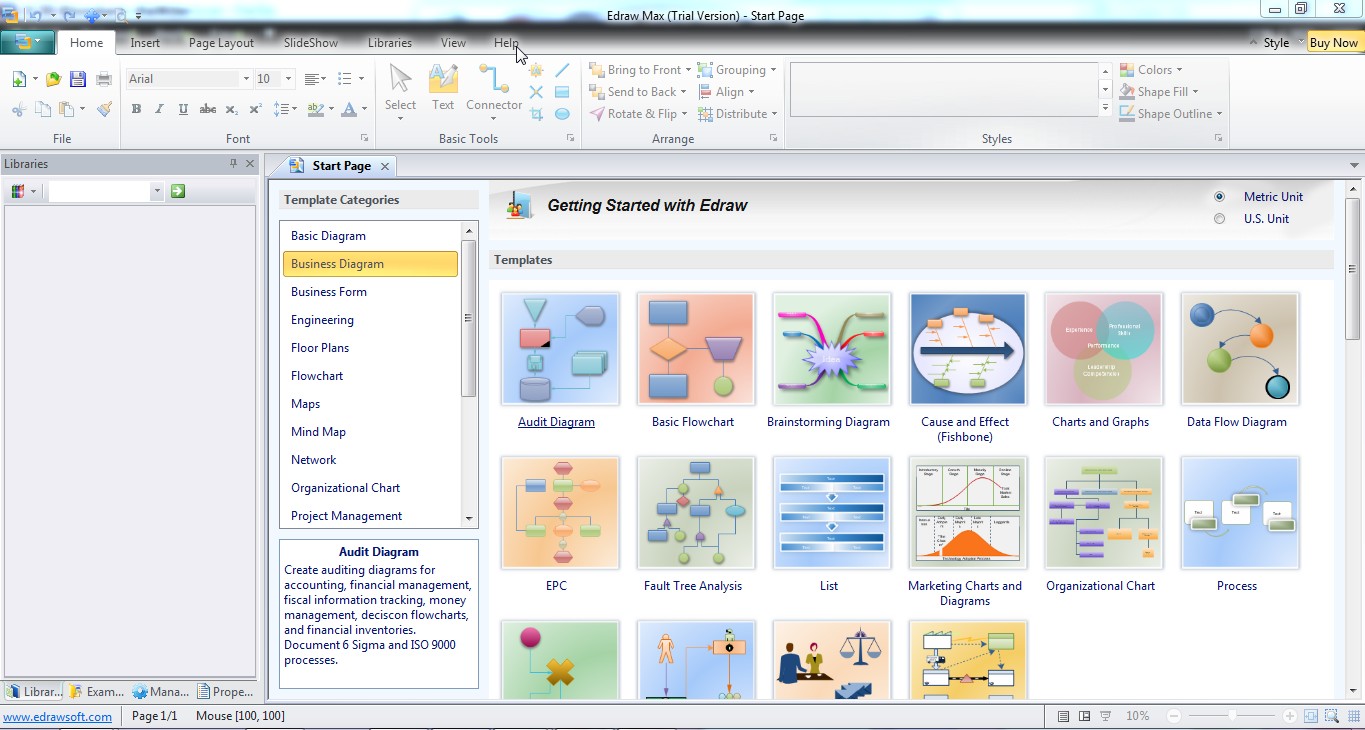
Task: Click the Copy icon in File group
Action: click(x=43, y=109)
